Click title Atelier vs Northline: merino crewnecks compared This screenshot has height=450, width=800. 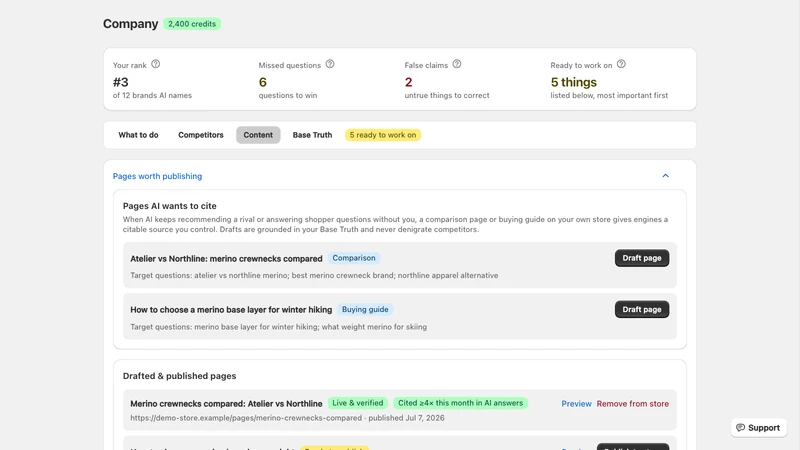point(226,259)
